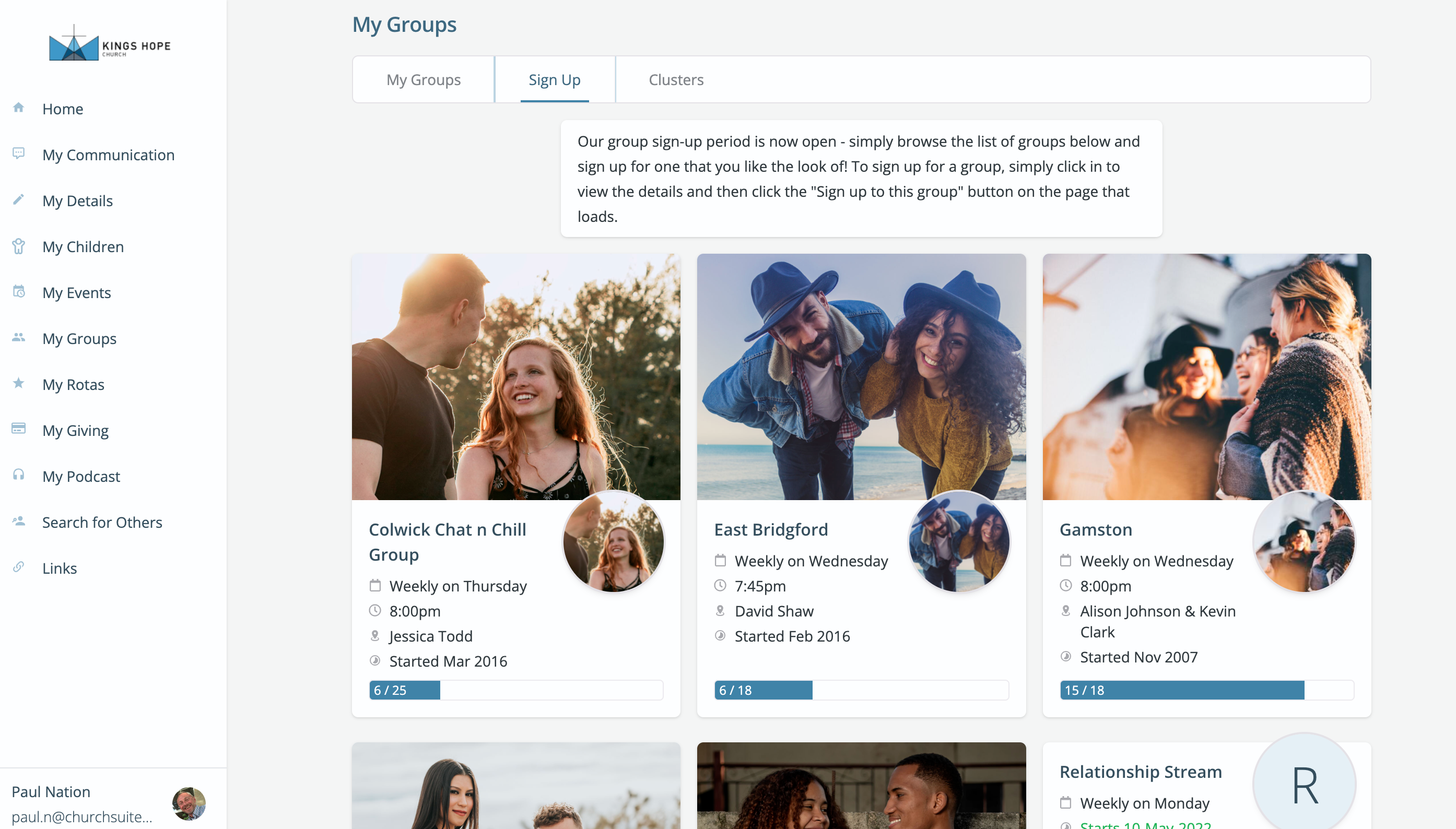The height and width of the screenshot is (829, 1456).
Task: Click the My Rotas star icon
Action: pos(19,383)
